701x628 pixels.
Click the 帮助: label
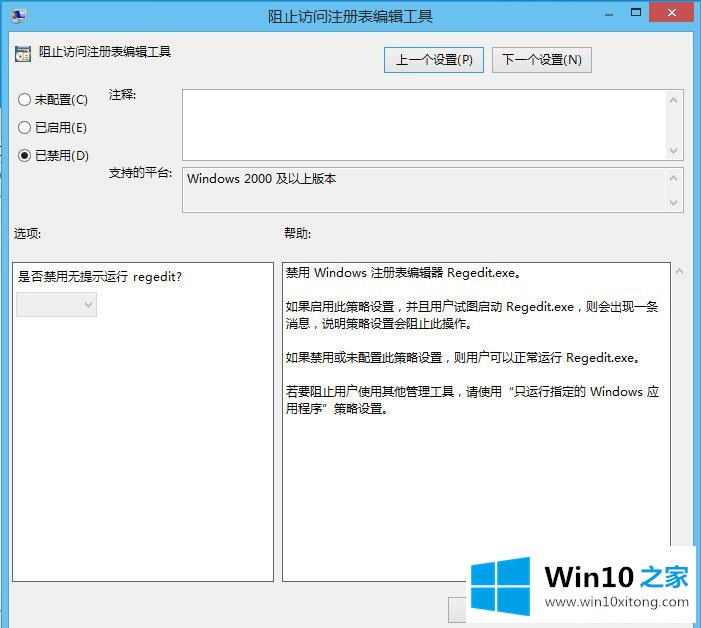coord(298,233)
